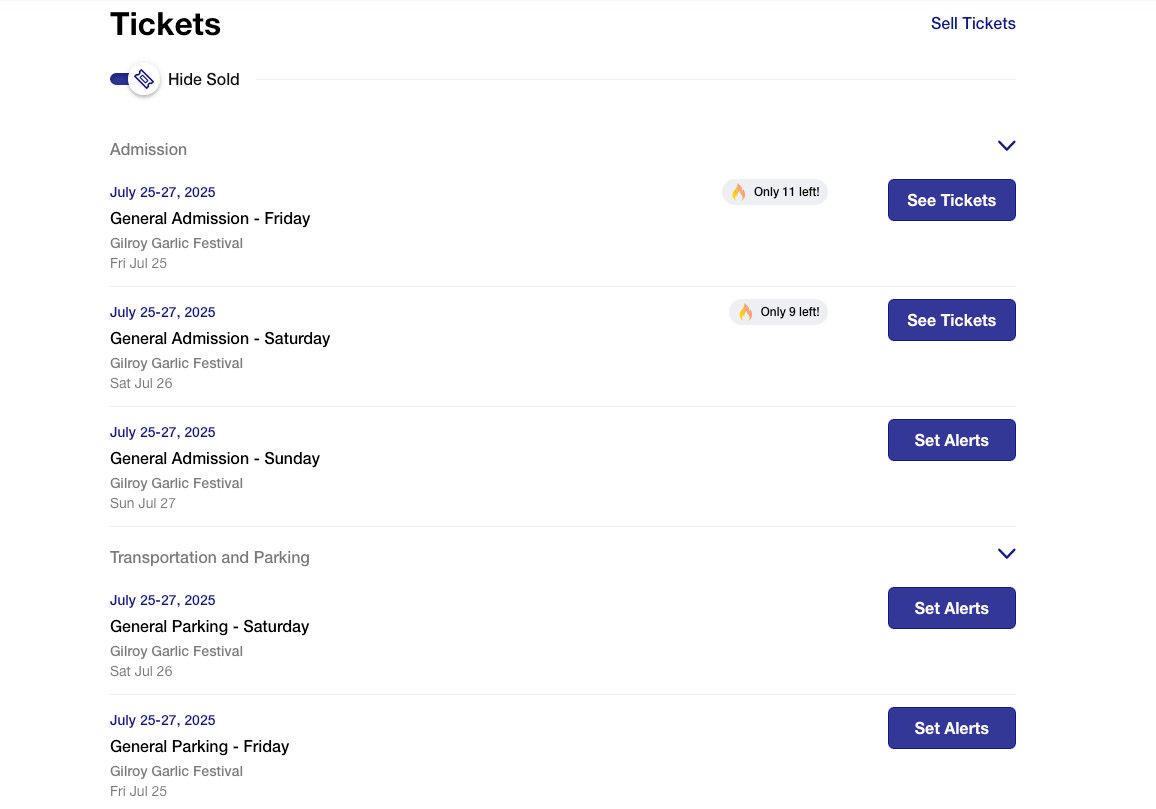Open General Admission - Friday listing title
Image resolution: width=1156 pixels, height=809 pixels.
click(x=210, y=218)
